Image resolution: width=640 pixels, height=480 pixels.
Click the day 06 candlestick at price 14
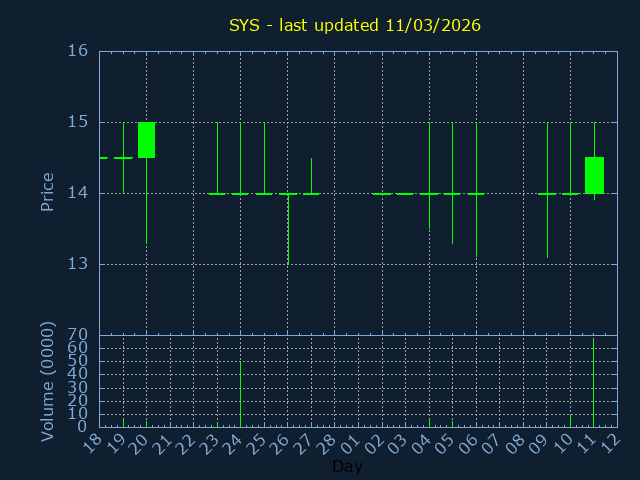click(476, 193)
